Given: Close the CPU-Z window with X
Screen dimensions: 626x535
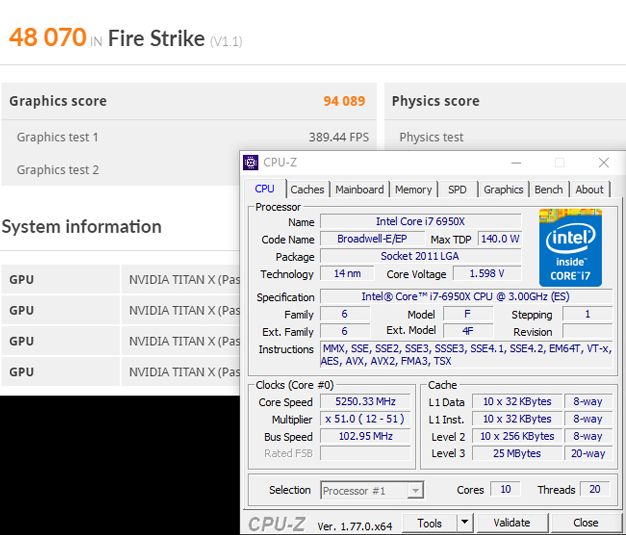Looking at the screenshot, I should [x=603, y=162].
